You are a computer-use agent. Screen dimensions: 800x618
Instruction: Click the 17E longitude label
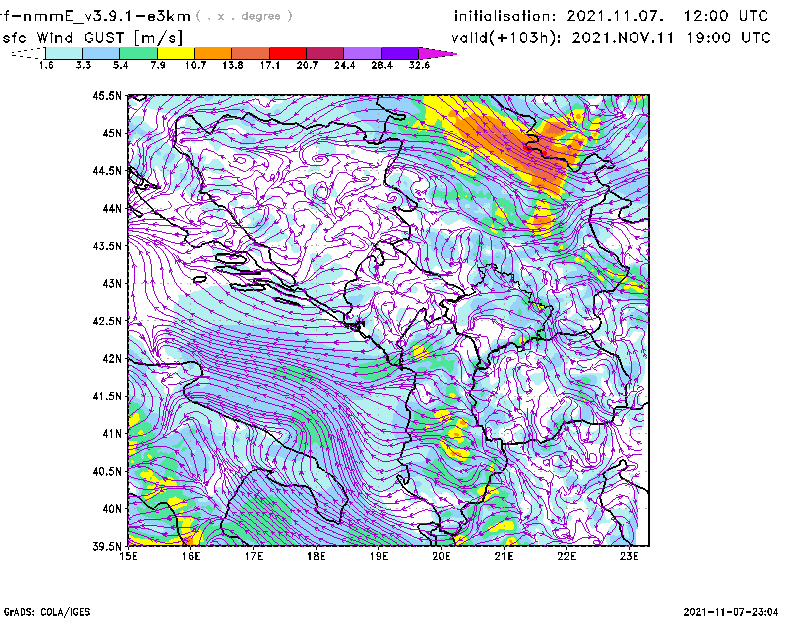(x=254, y=556)
